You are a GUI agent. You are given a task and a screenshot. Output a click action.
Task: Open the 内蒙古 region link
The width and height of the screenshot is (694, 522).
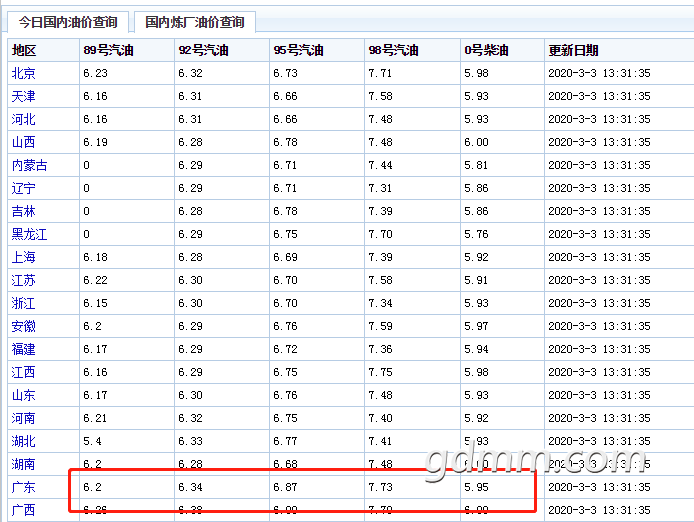pyautogui.click(x=29, y=165)
